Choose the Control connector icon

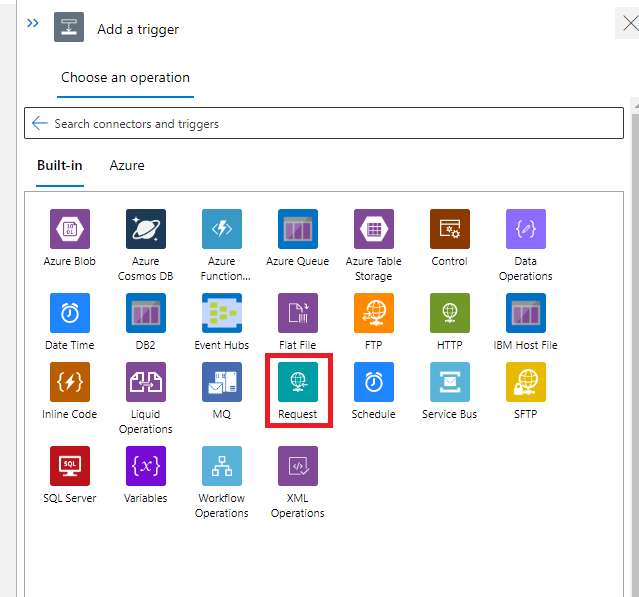[450, 229]
